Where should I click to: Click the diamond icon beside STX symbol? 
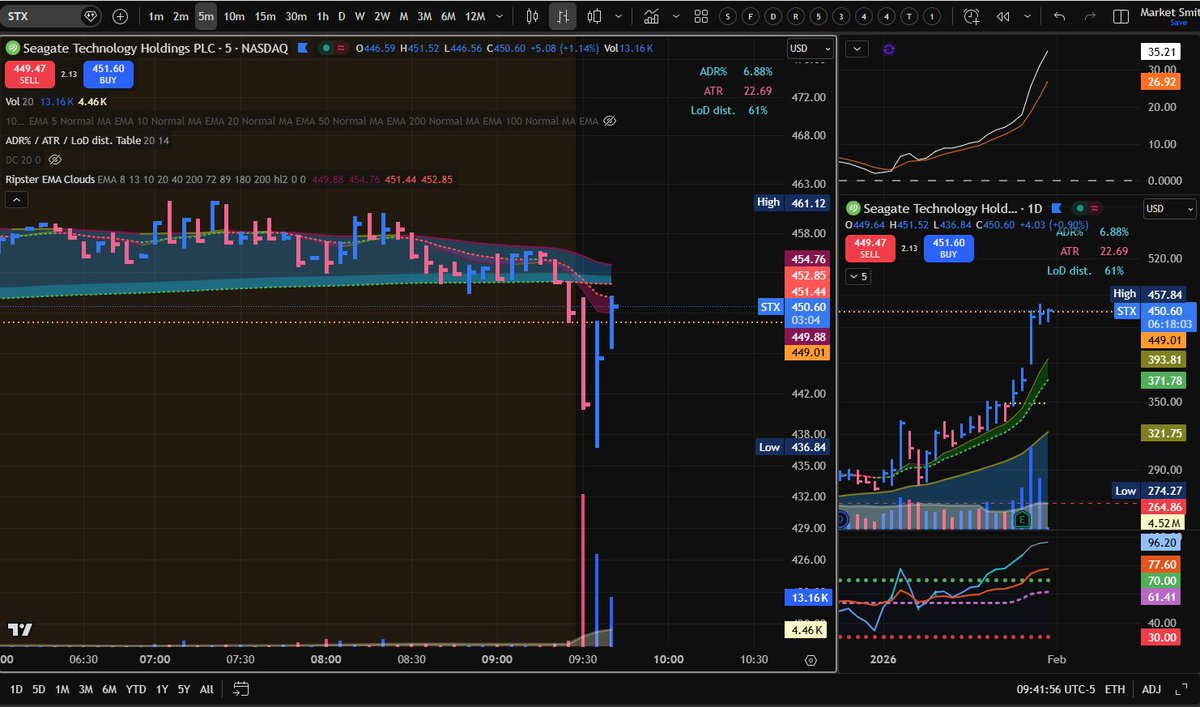click(x=90, y=16)
